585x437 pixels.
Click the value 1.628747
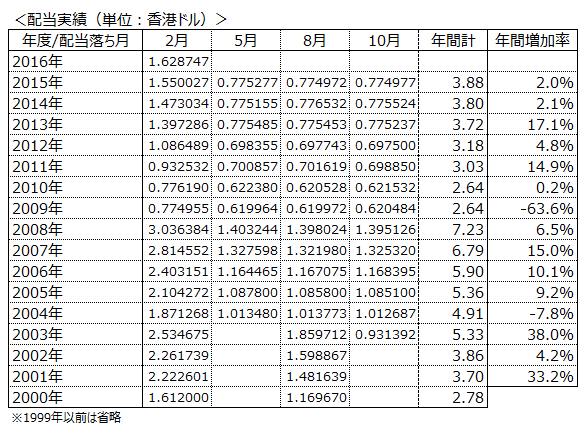point(178,62)
